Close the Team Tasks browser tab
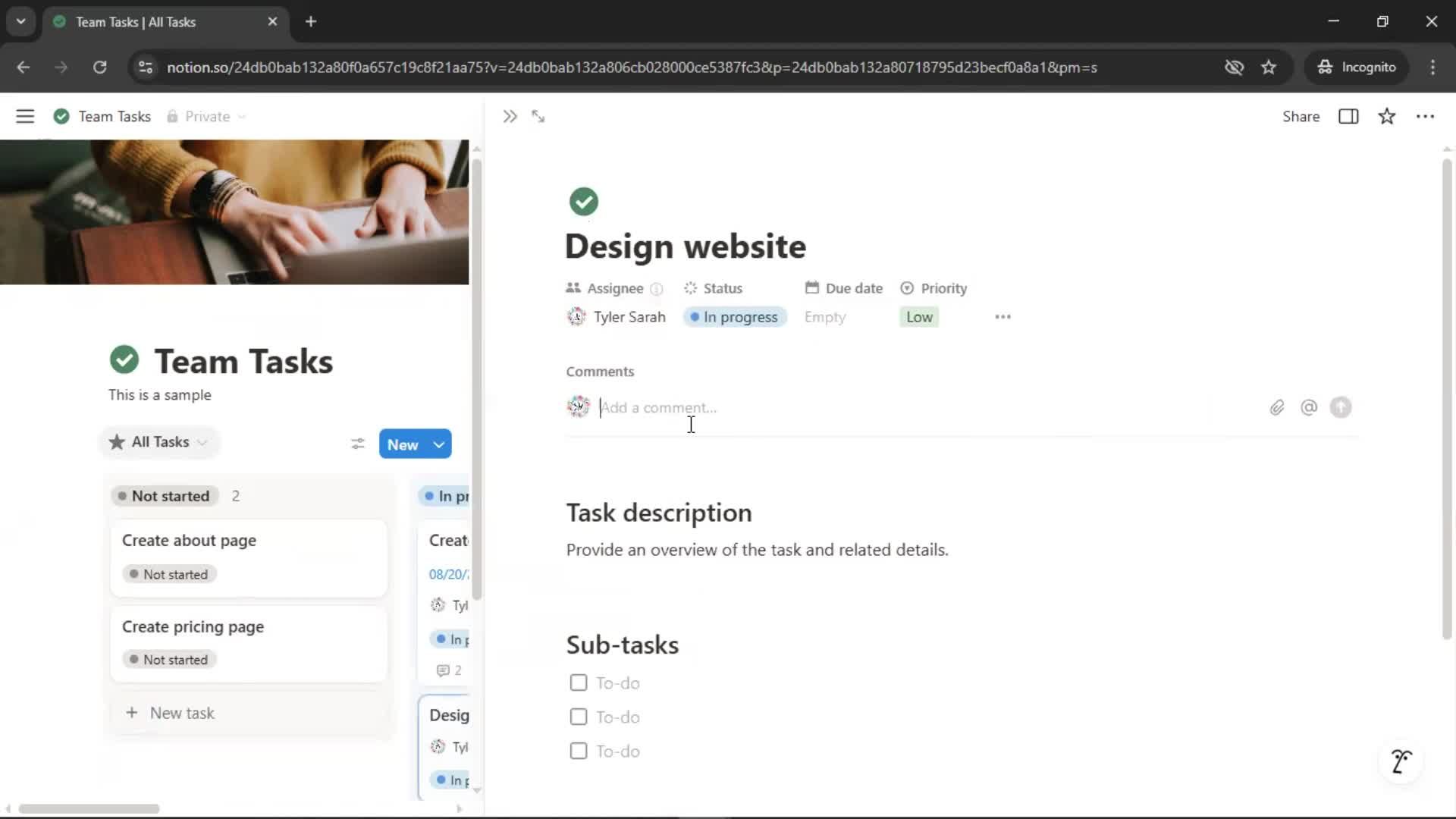The width and height of the screenshot is (1456, 819). tap(272, 21)
